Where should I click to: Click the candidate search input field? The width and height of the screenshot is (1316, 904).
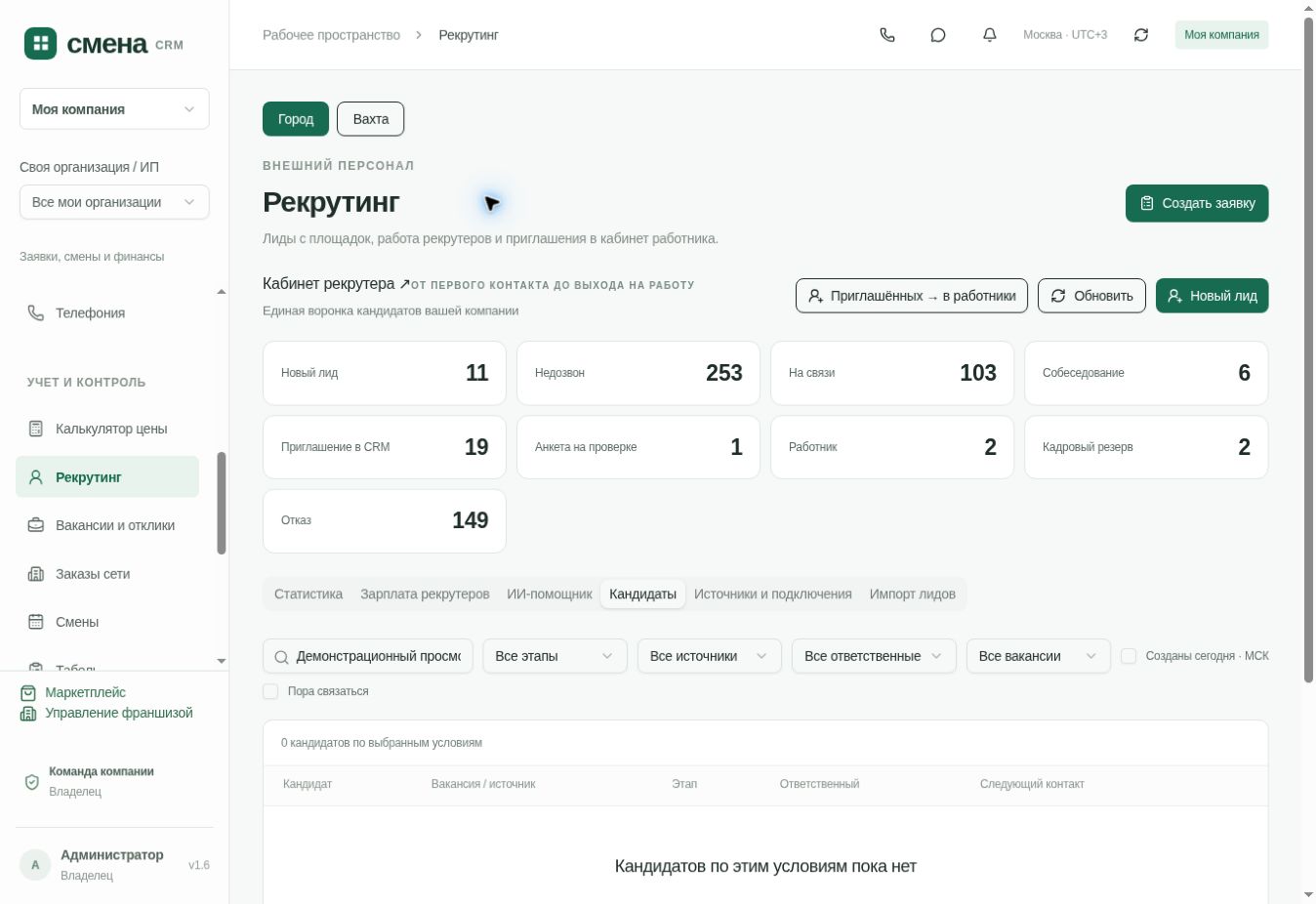click(368, 656)
